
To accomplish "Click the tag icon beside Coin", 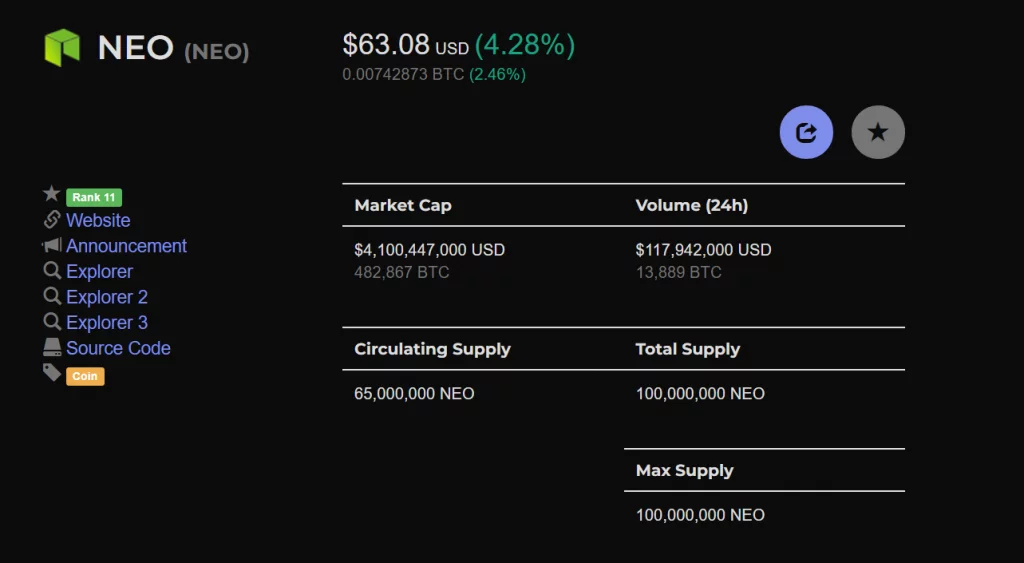I will coord(52,372).
